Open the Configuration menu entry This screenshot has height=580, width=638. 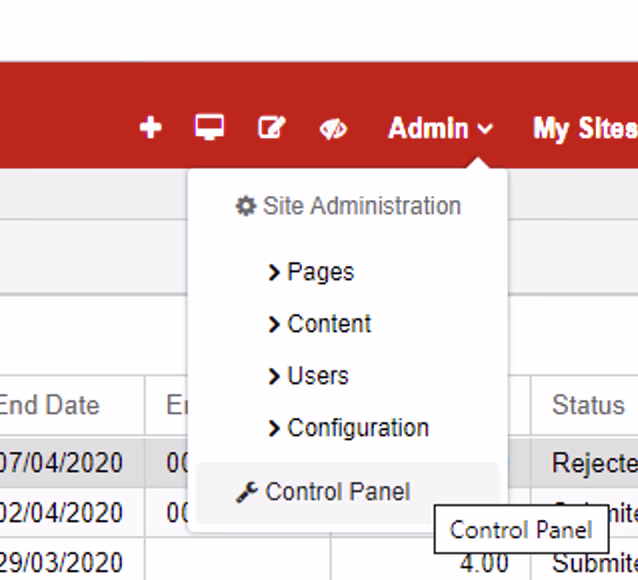[x=357, y=428]
